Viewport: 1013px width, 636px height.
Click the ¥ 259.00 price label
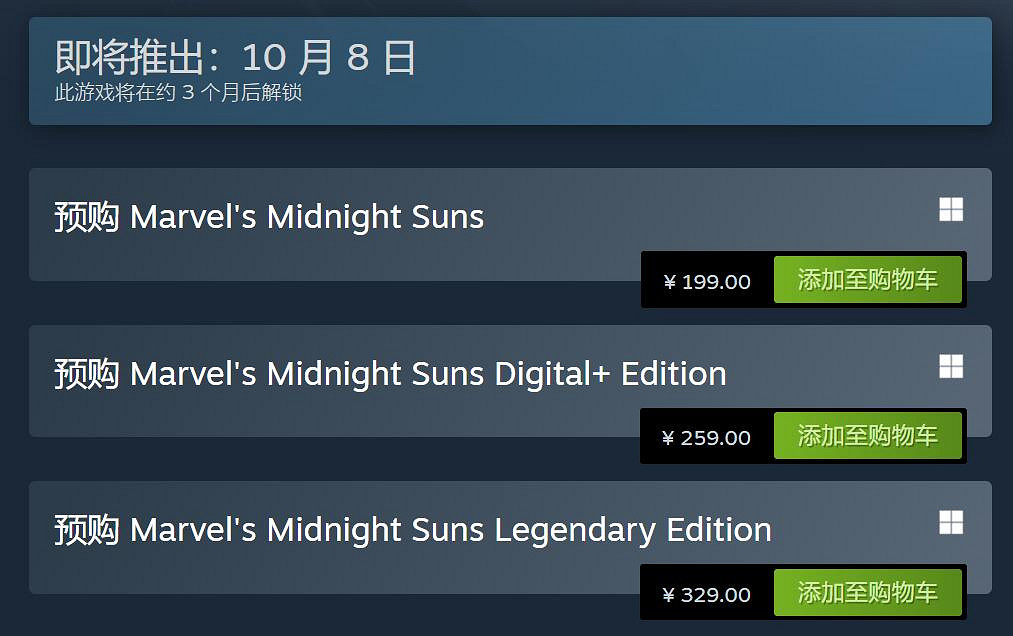click(707, 438)
